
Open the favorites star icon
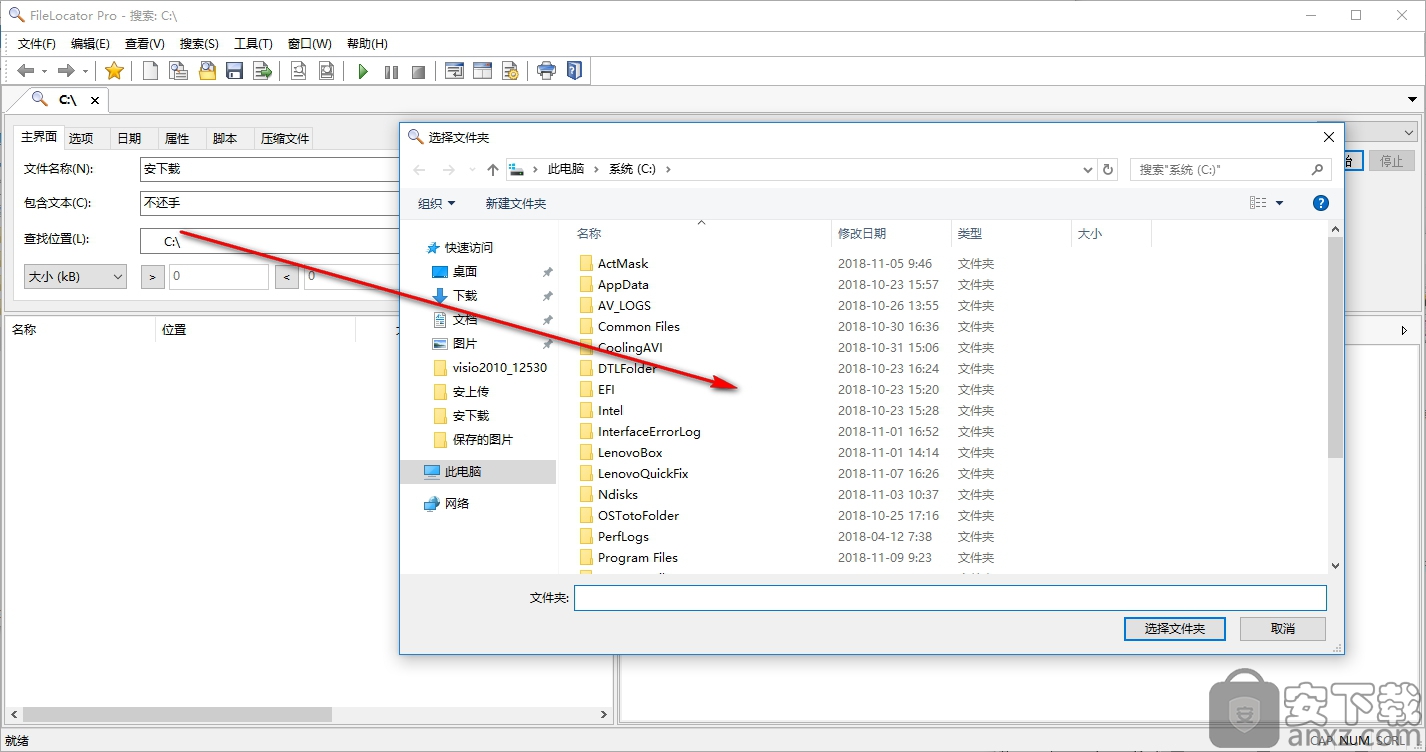115,71
